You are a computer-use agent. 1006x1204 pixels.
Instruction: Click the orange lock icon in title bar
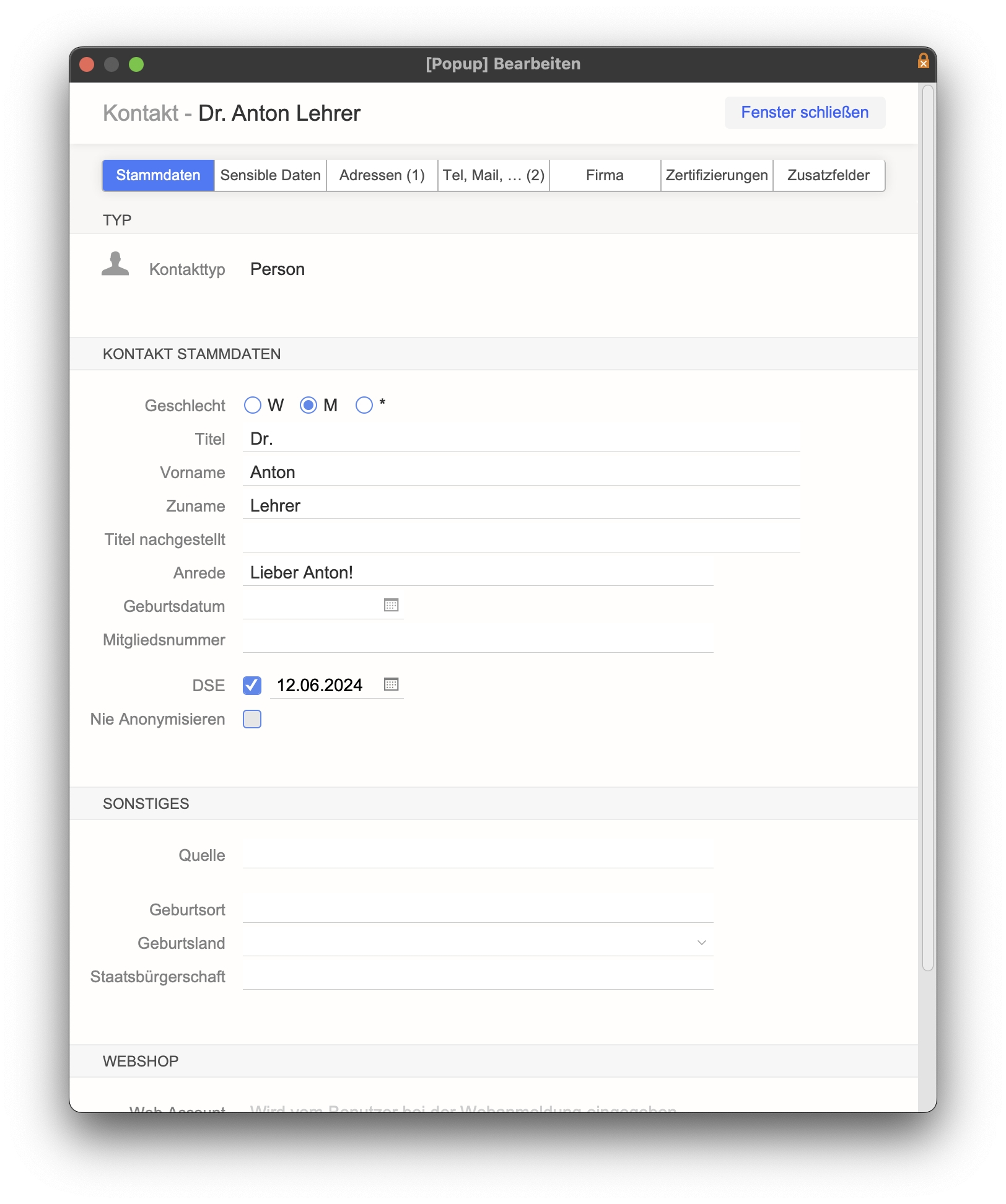click(x=923, y=61)
